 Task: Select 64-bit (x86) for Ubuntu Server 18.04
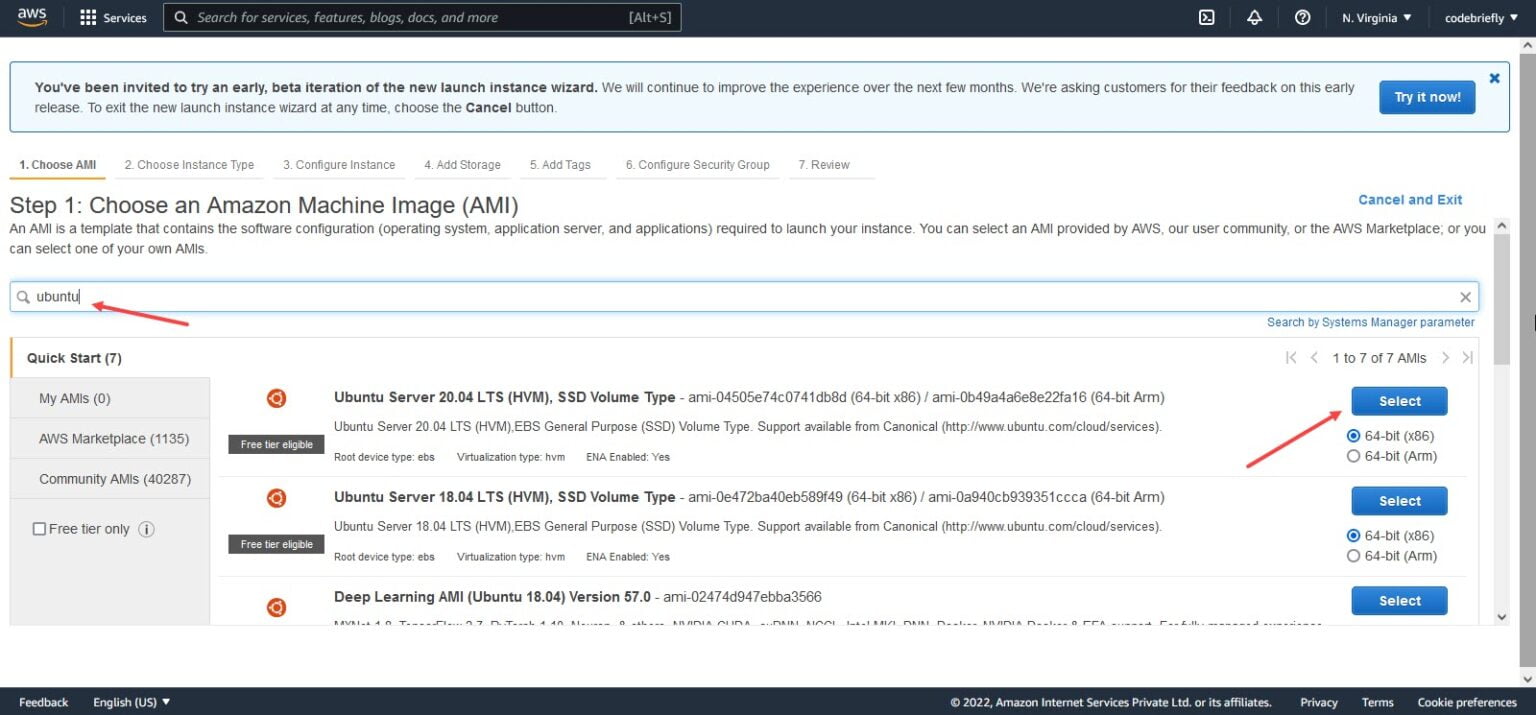coord(1354,535)
